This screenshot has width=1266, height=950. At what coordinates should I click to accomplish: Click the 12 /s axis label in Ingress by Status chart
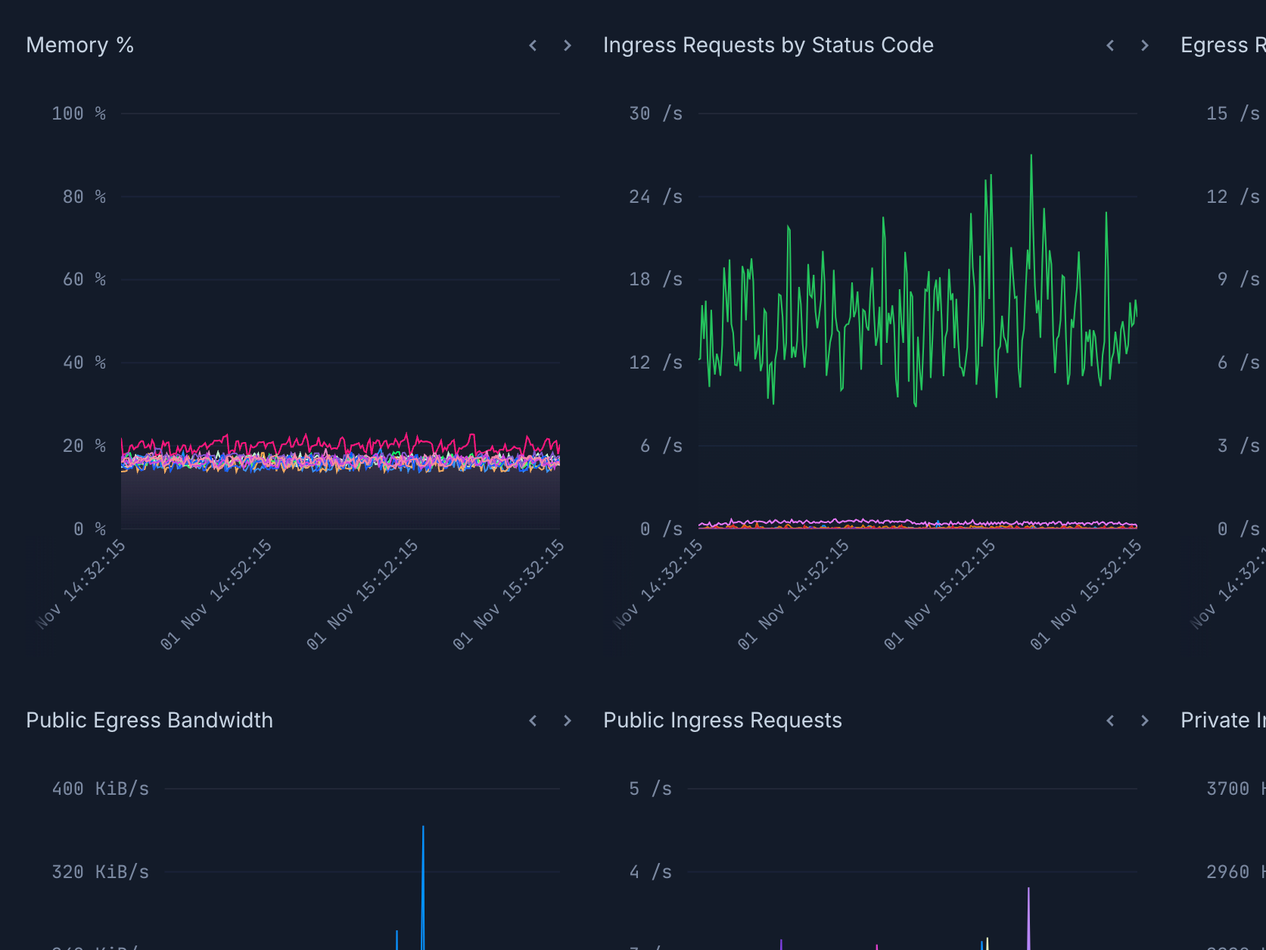[x=656, y=362]
